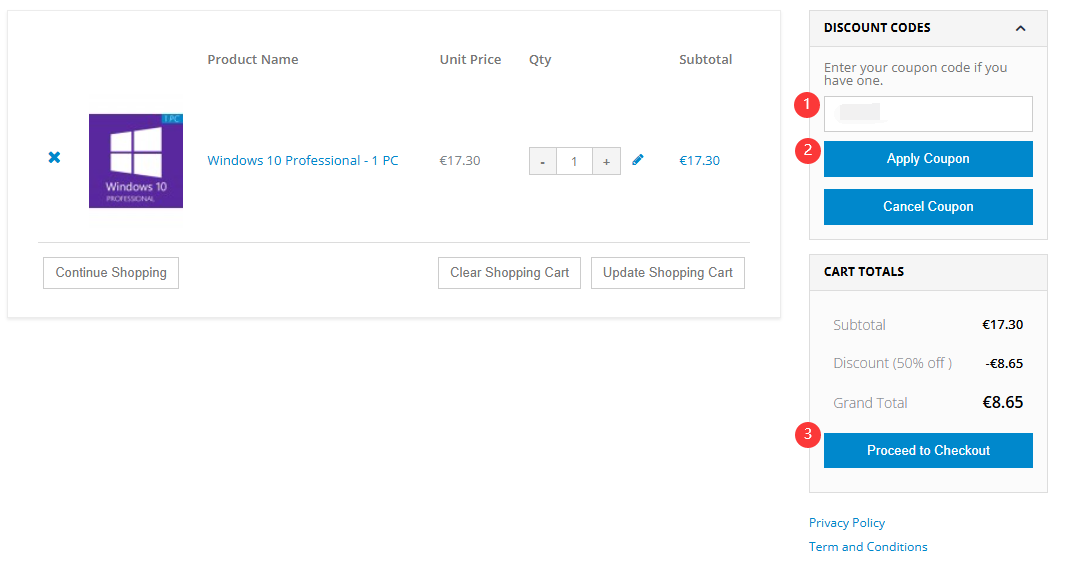Collapse the Discount Codes section chevron

(1020, 28)
